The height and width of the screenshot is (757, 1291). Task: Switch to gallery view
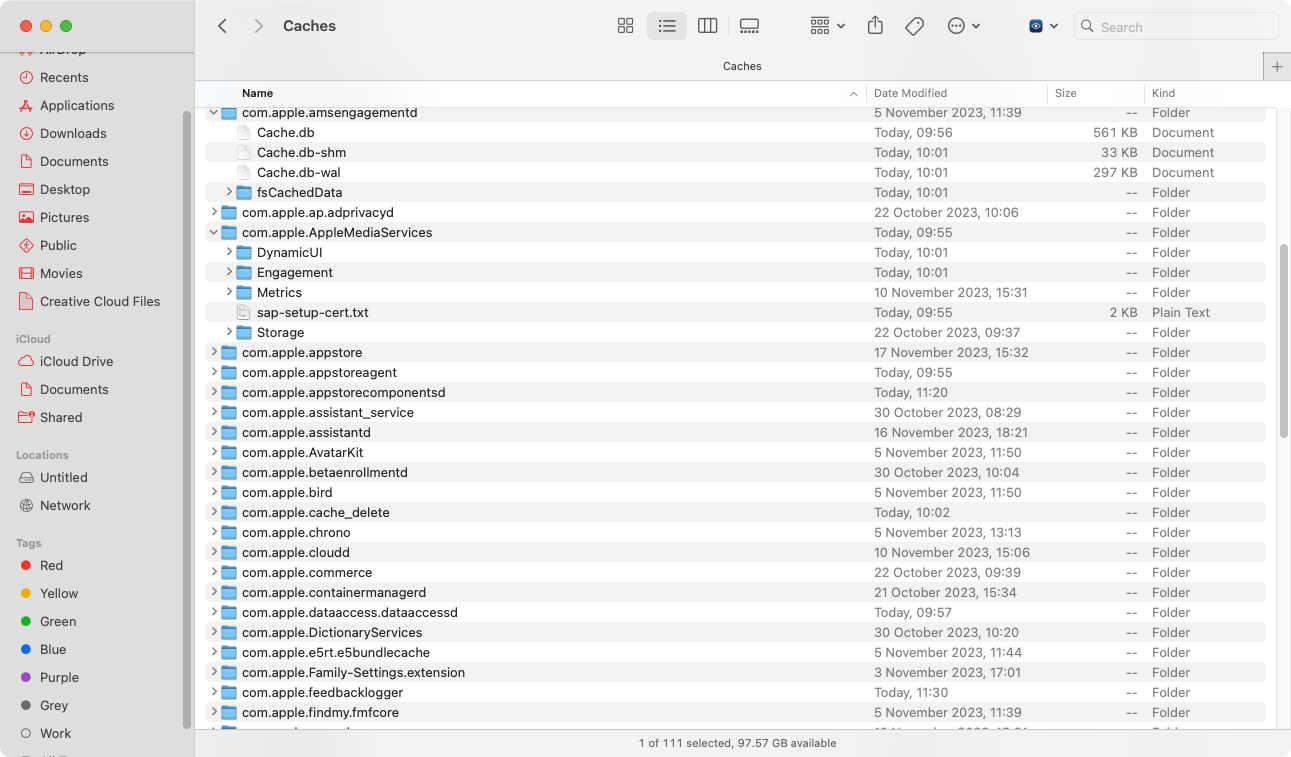pos(749,26)
